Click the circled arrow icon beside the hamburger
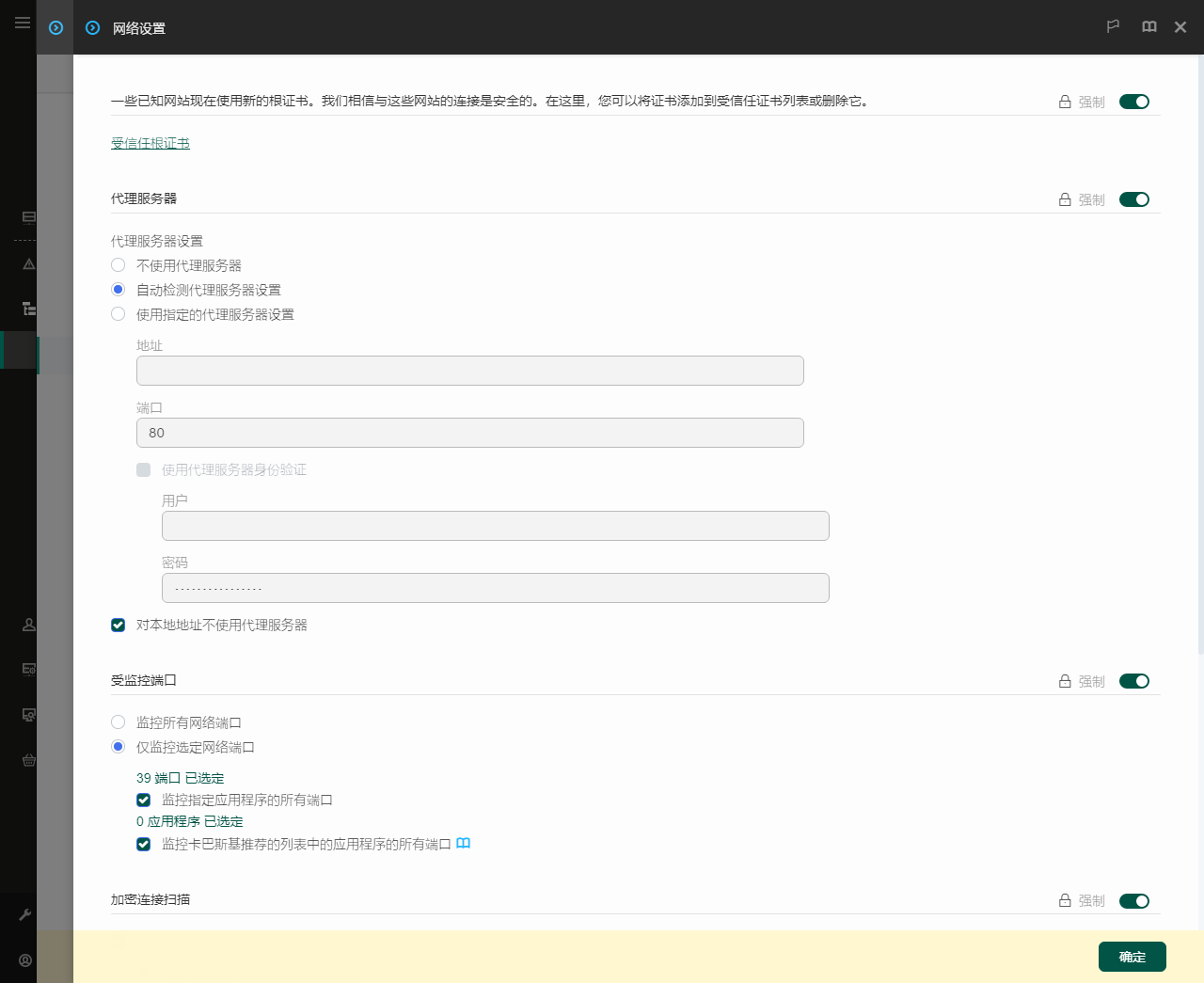The width and height of the screenshot is (1204, 983). (55, 28)
